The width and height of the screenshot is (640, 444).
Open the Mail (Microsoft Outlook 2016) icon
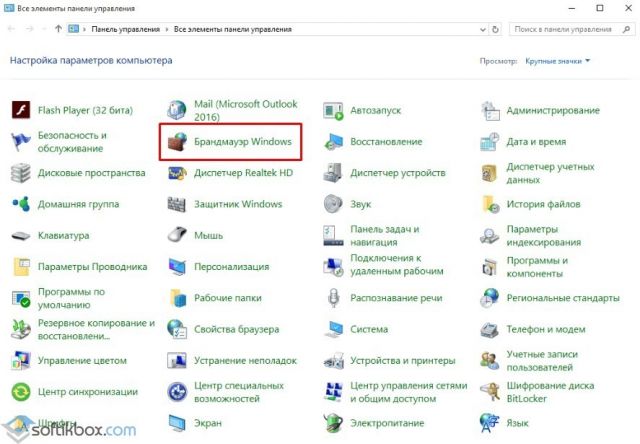[x=177, y=110]
